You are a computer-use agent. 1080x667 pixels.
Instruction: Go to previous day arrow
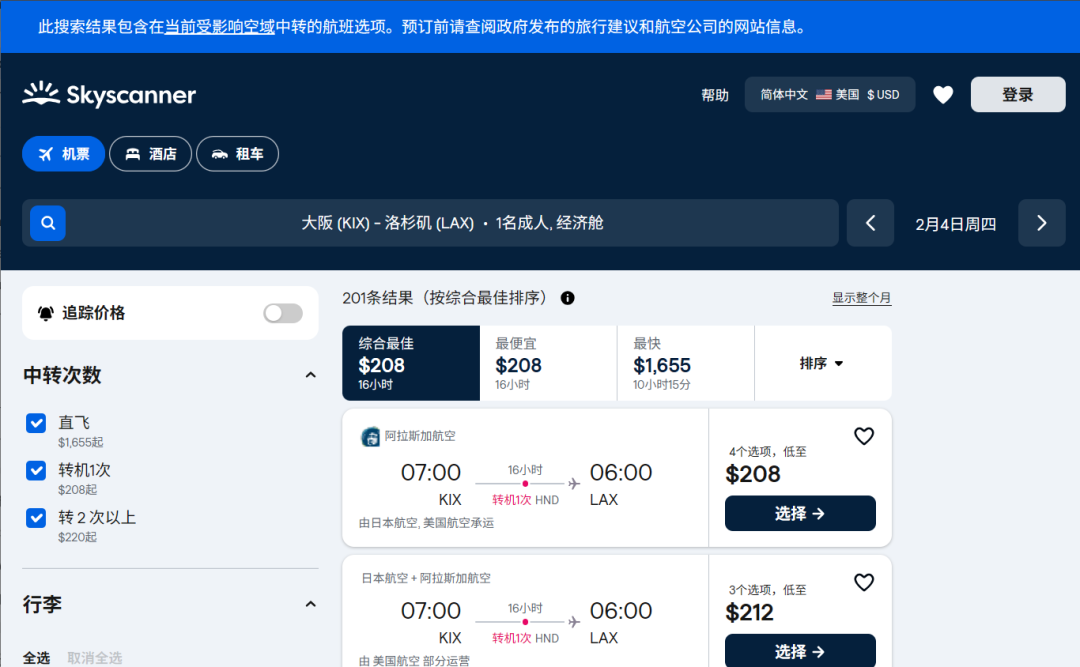(x=870, y=223)
